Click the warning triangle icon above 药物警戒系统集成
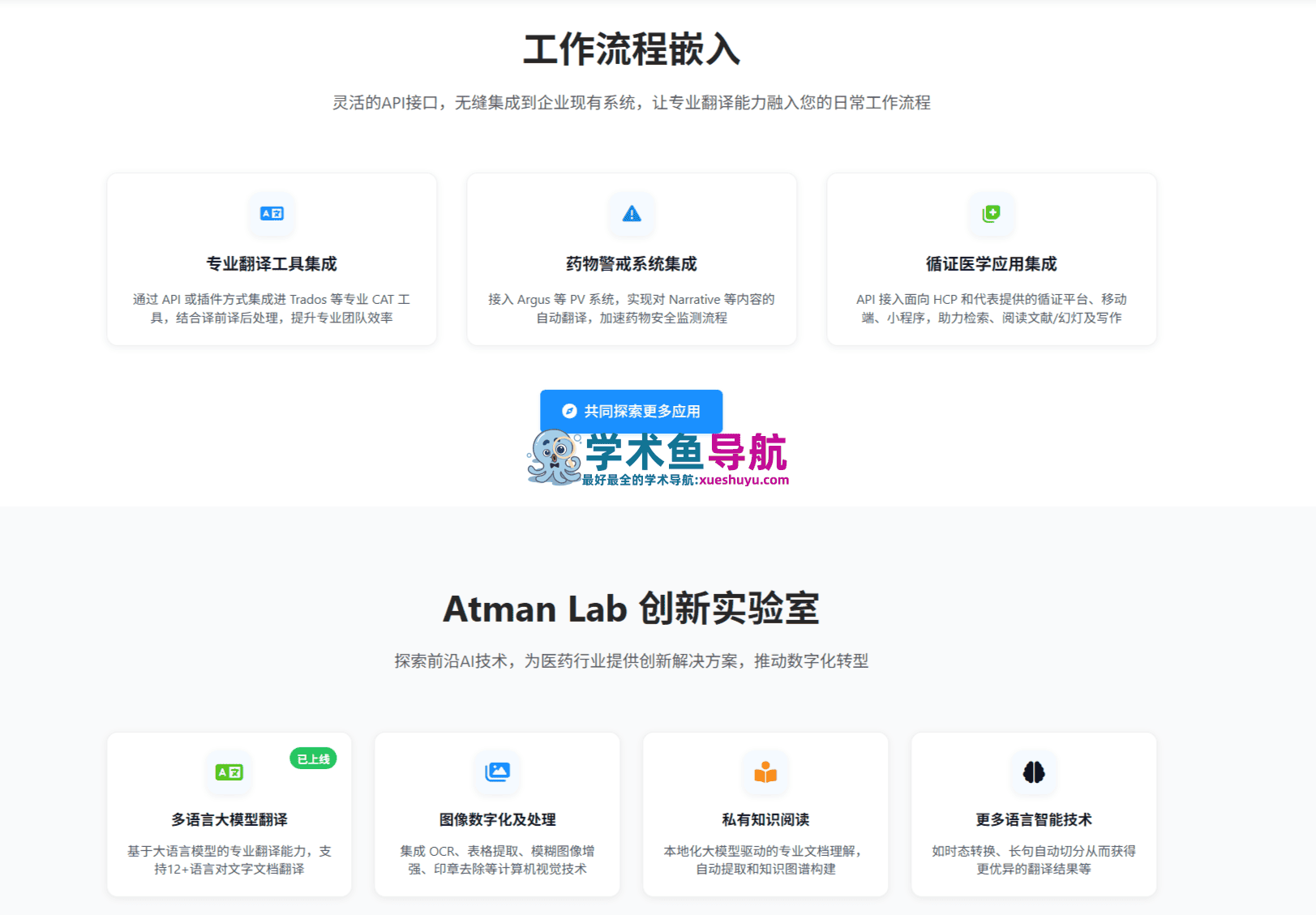 632,214
